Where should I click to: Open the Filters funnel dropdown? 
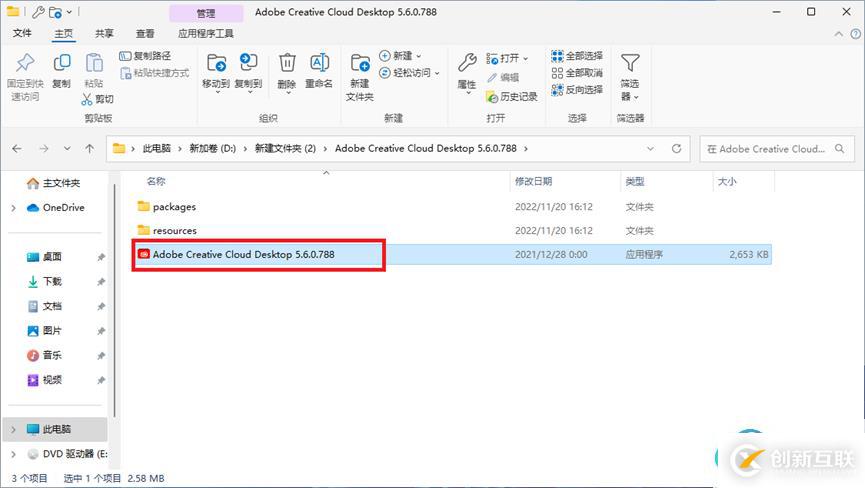[630, 77]
